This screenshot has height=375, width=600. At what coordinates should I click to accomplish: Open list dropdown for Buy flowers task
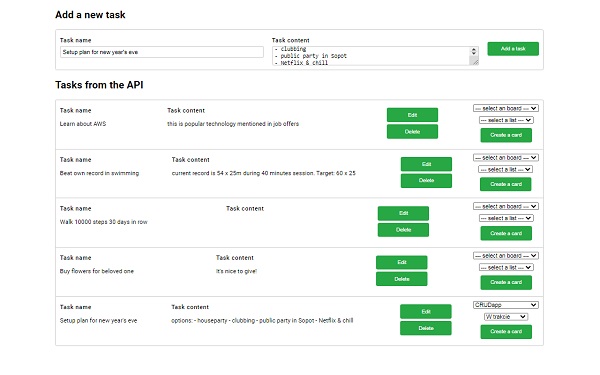point(506,267)
